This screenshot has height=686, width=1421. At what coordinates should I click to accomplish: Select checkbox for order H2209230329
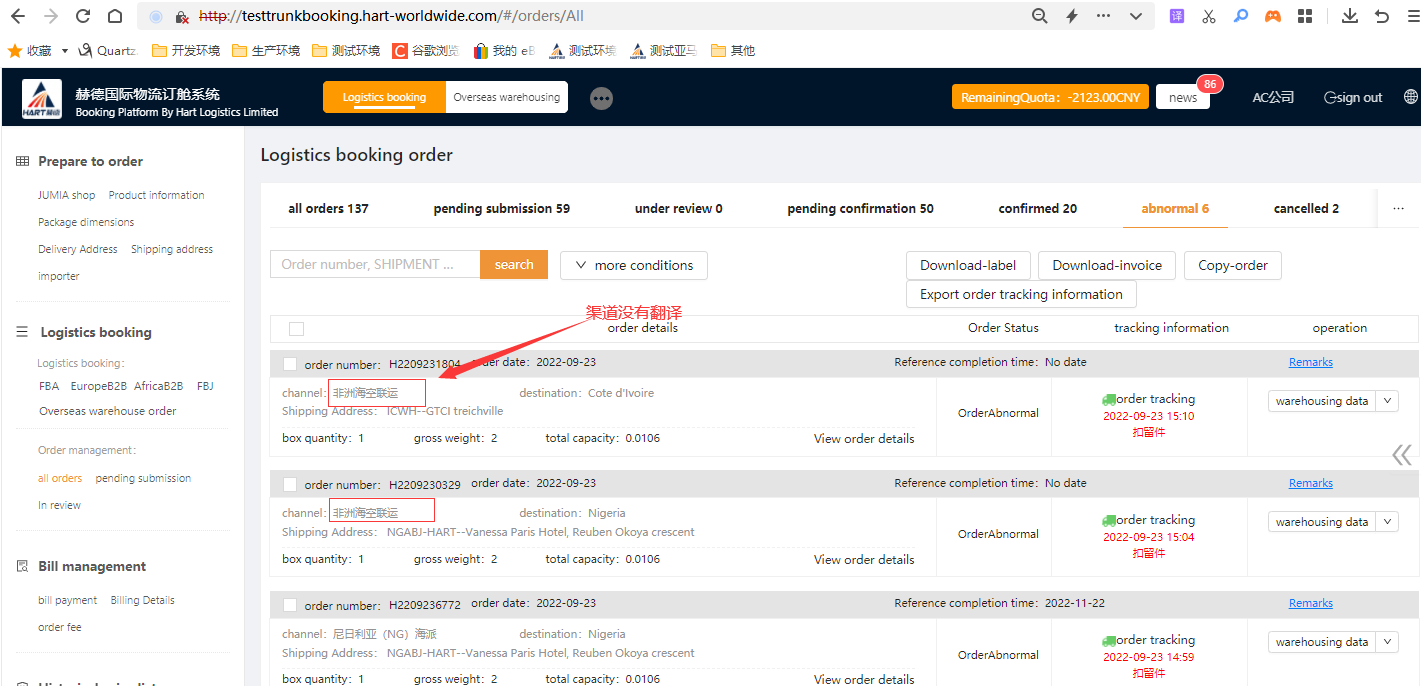coord(290,484)
